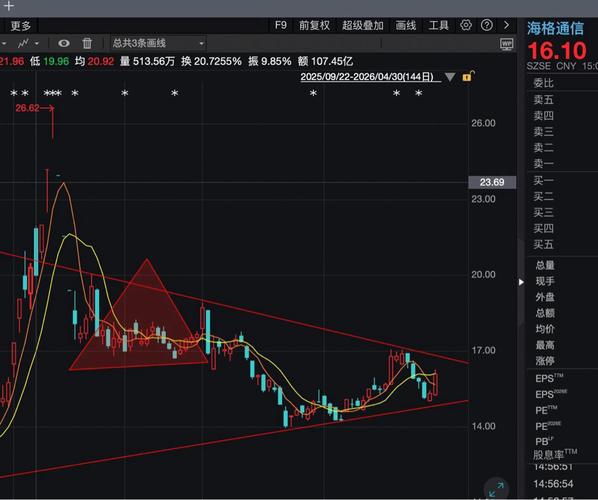598x500 pixels.
Task: Click the 均价 label in quote panel
Action: coord(545,329)
